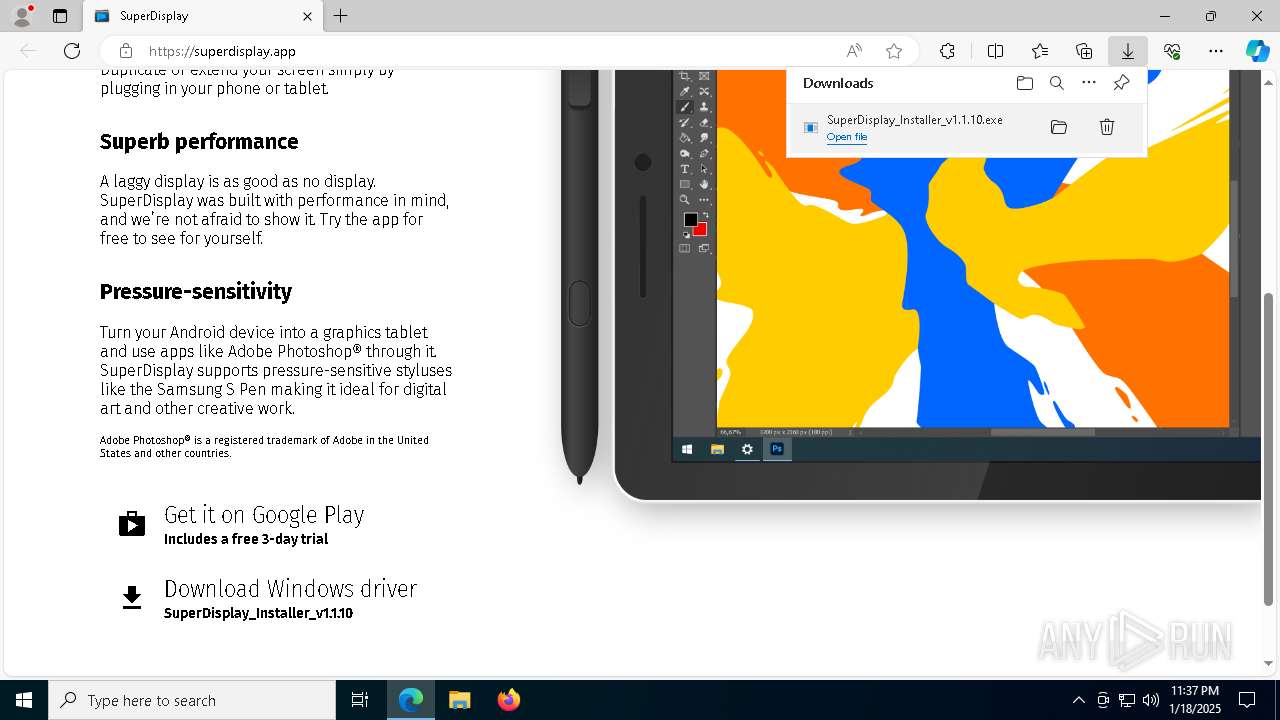
Task: Click the Edge taskbar icon
Action: coord(411,700)
